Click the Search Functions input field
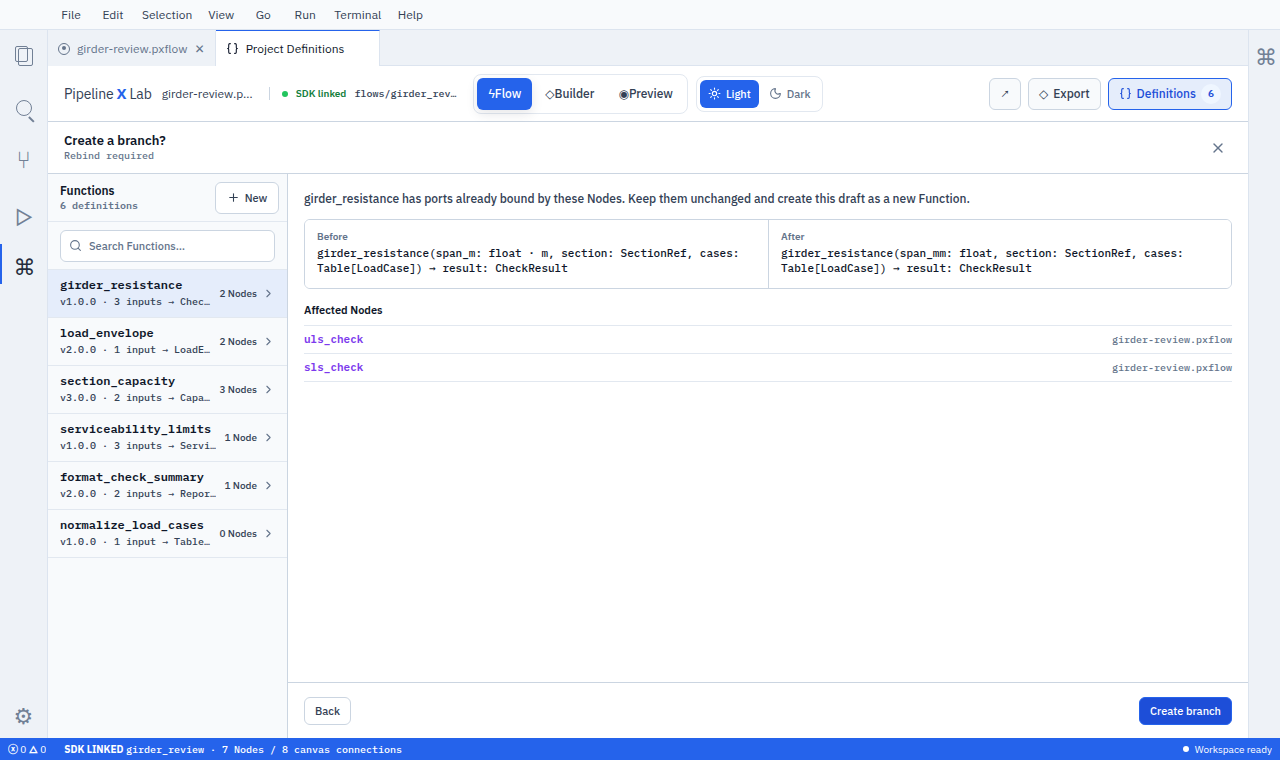Screen dimensions: 1280x760 (167, 246)
